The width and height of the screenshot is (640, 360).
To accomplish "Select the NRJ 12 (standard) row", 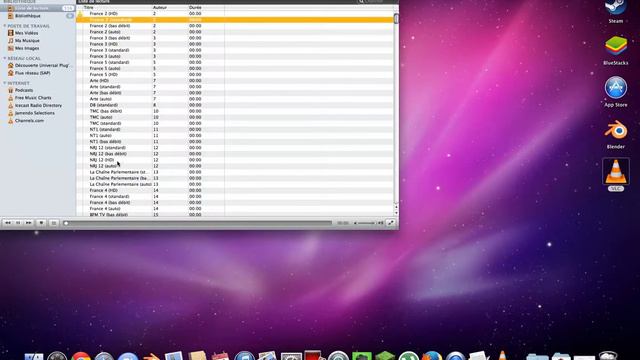I will 235,148.
